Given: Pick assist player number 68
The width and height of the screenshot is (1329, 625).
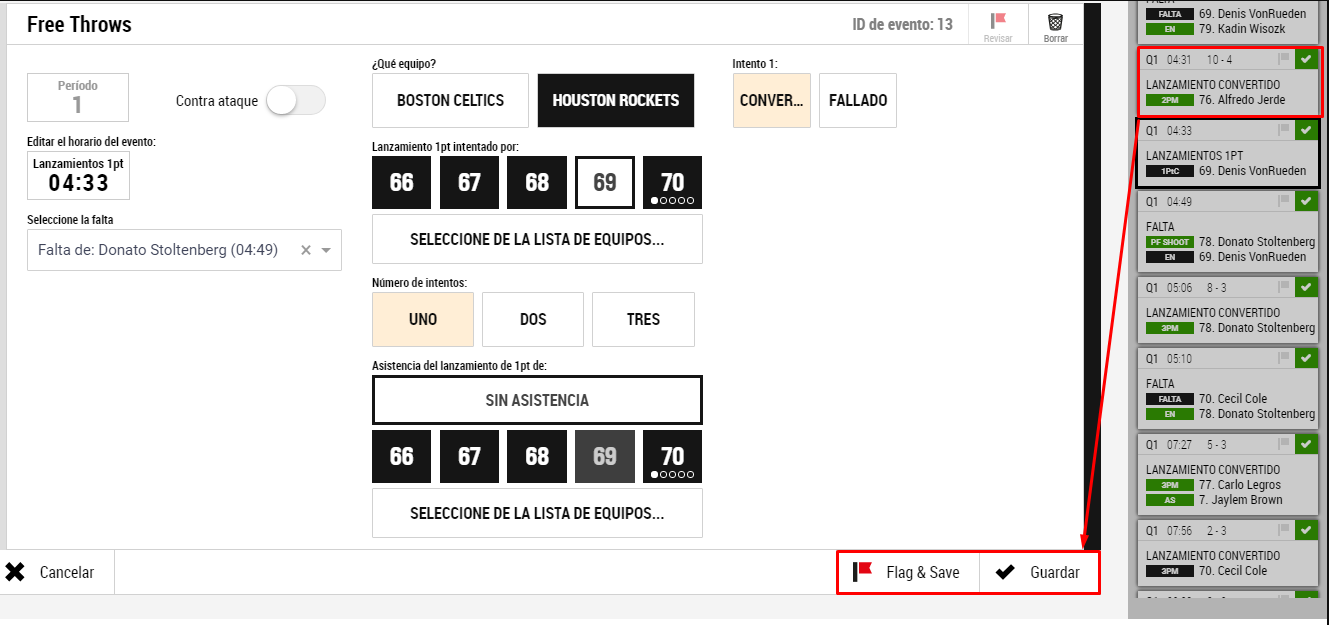Looking at the screenshot, I should [537, 456].
